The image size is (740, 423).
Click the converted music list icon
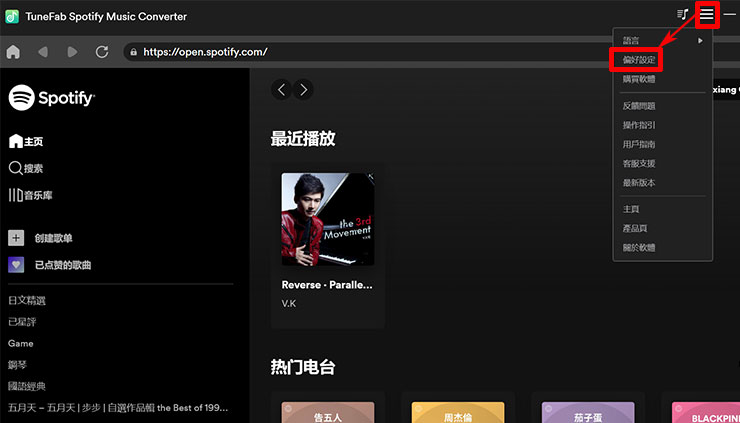[x=683, y=15]
